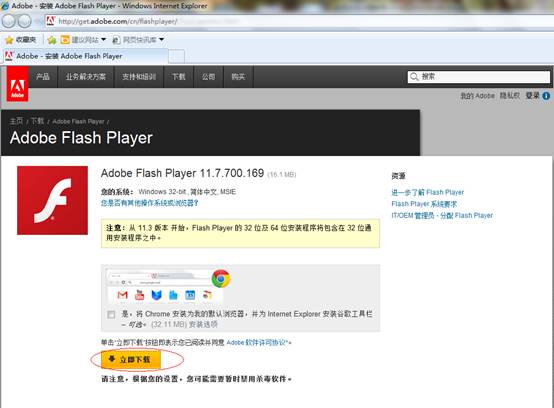Image resolution: width=554 pixels, height=408 pixels.
Task: Click the Adobe site search field
Action: coord(479,77)
